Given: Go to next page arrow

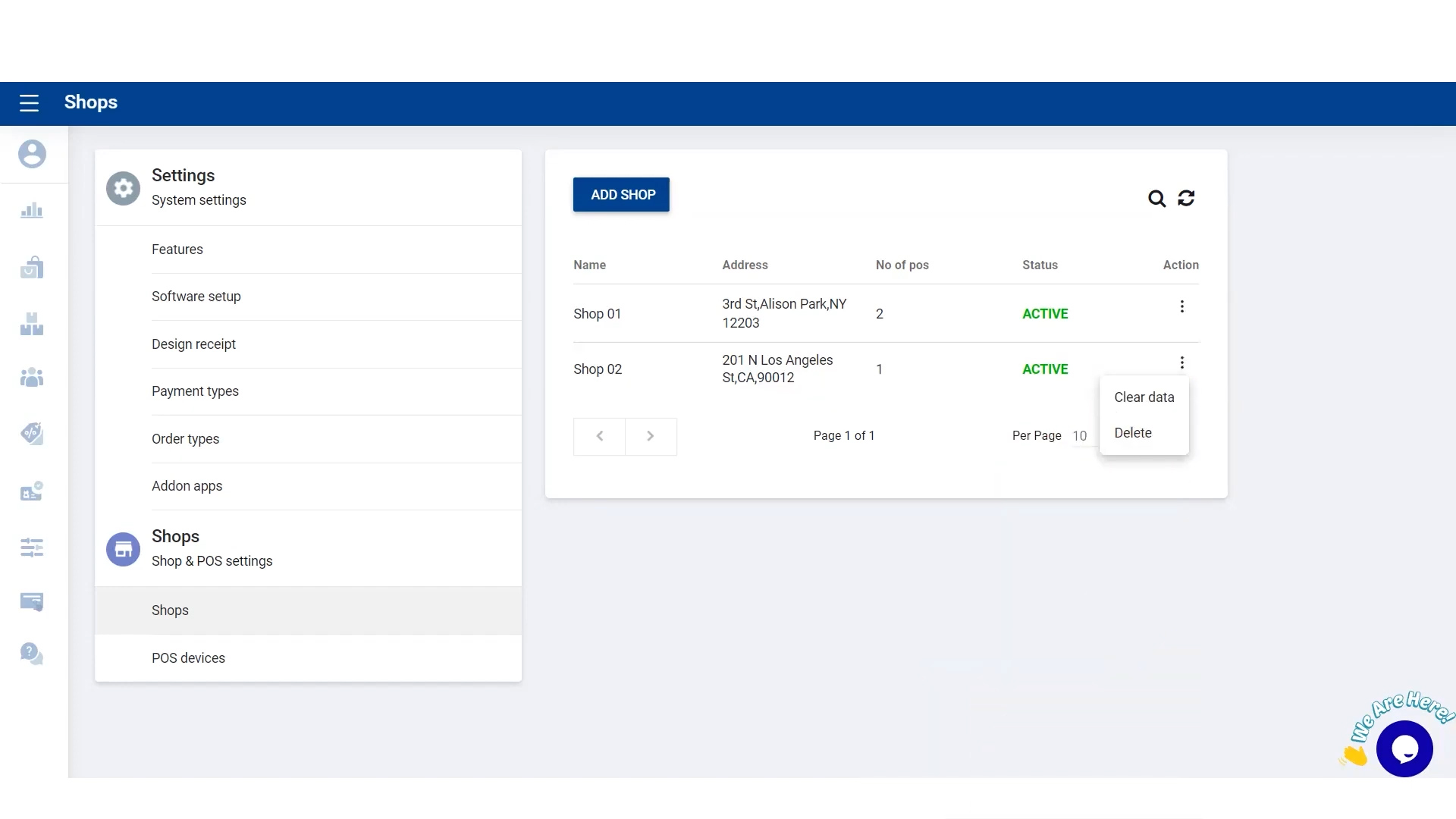Looking at the screenshot, I should [651, 436].
